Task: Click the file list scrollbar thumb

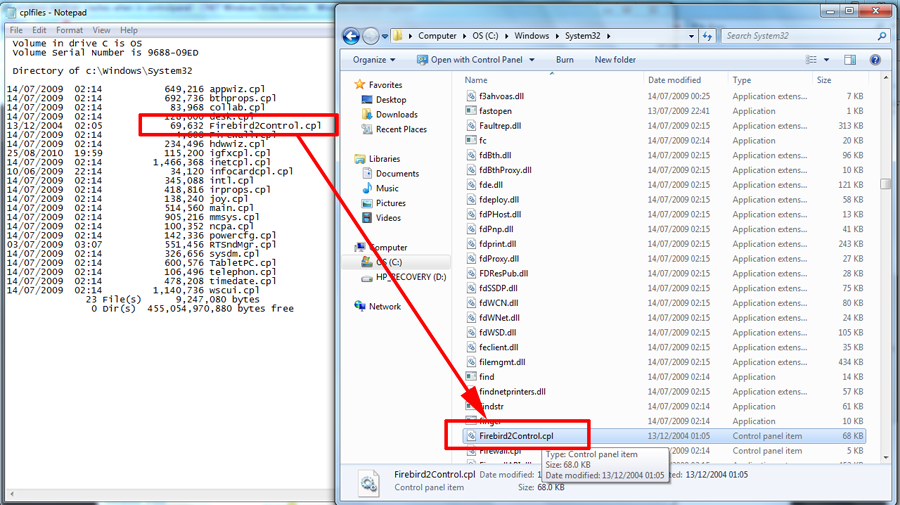Action: pyautogui.click(x=885, y=184)
